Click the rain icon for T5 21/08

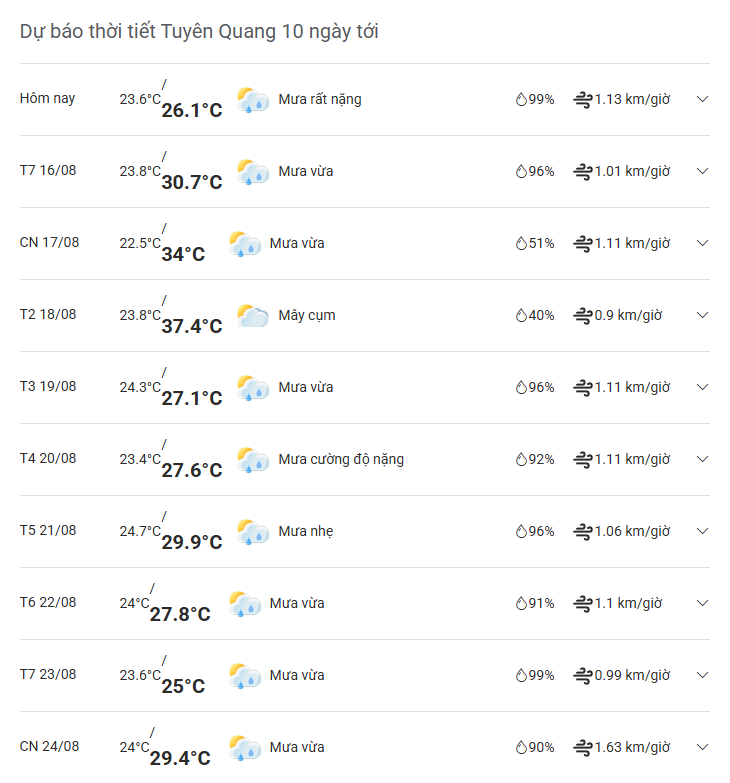[x=253, y=532]
